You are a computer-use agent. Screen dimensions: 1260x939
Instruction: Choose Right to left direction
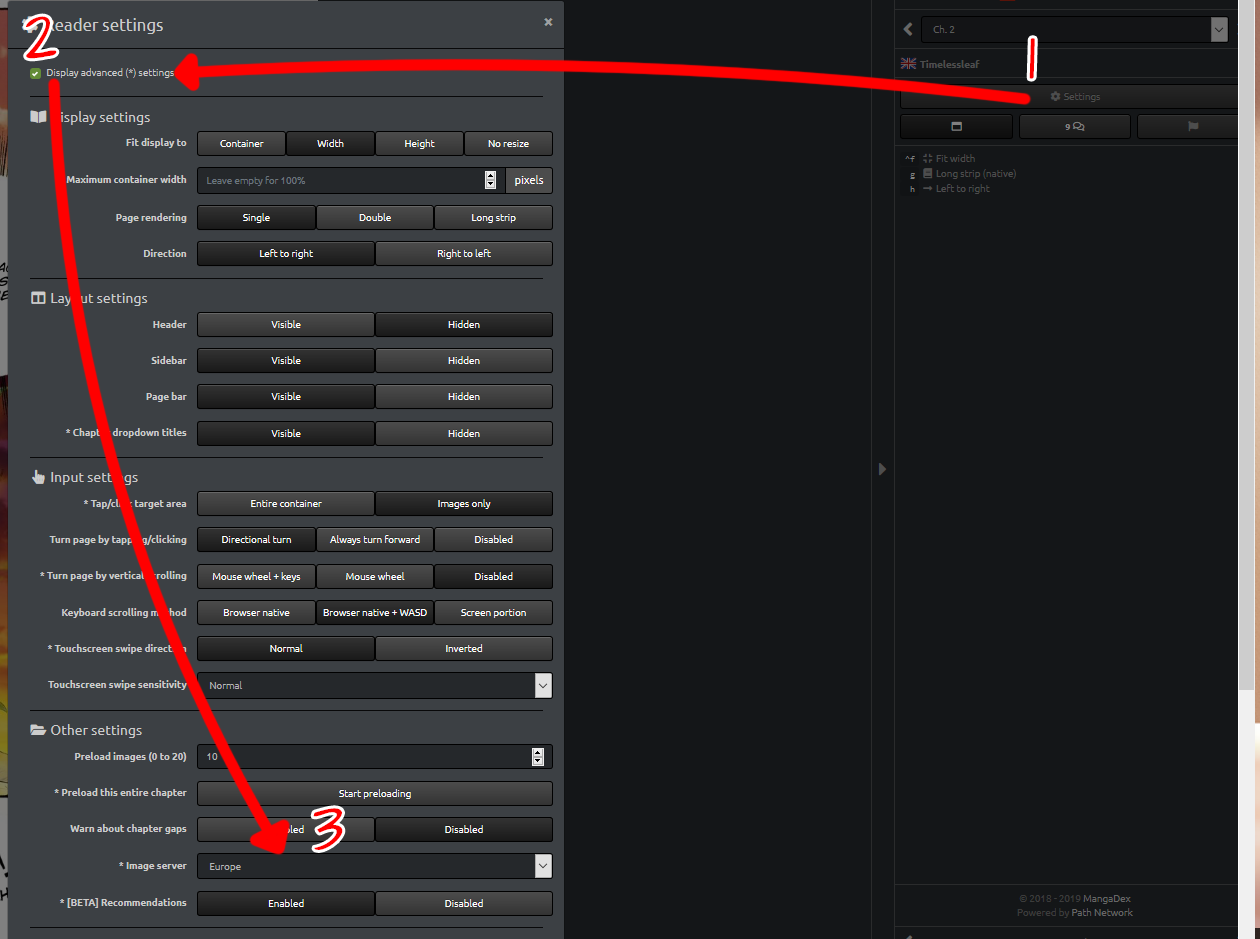pyautogui.click(x=464, y=253)
